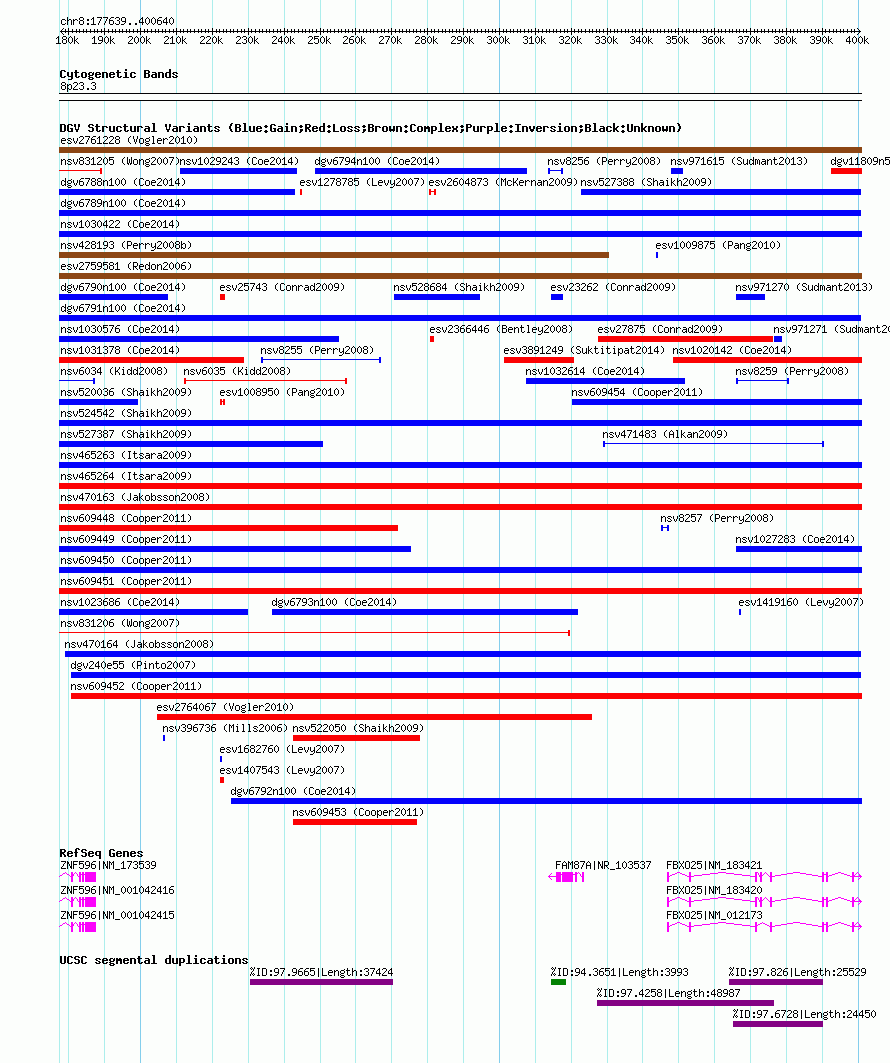Viewport: 890px width, 1063px height.
Task: Open esv2604873 (McKernan2009) variant details
Action: (432, 192)
